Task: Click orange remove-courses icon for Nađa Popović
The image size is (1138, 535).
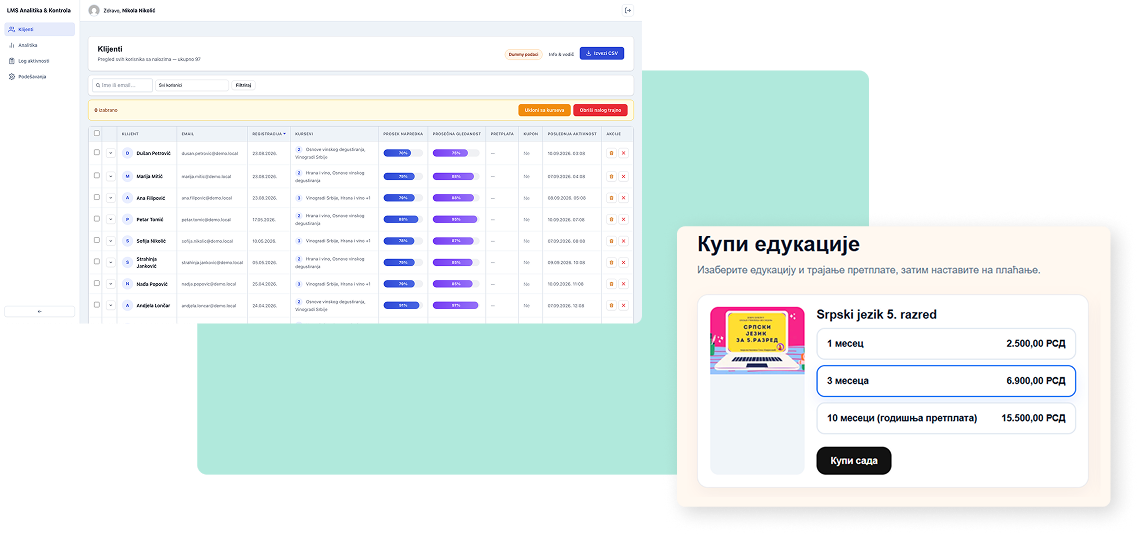Action: tap(611, 284)
